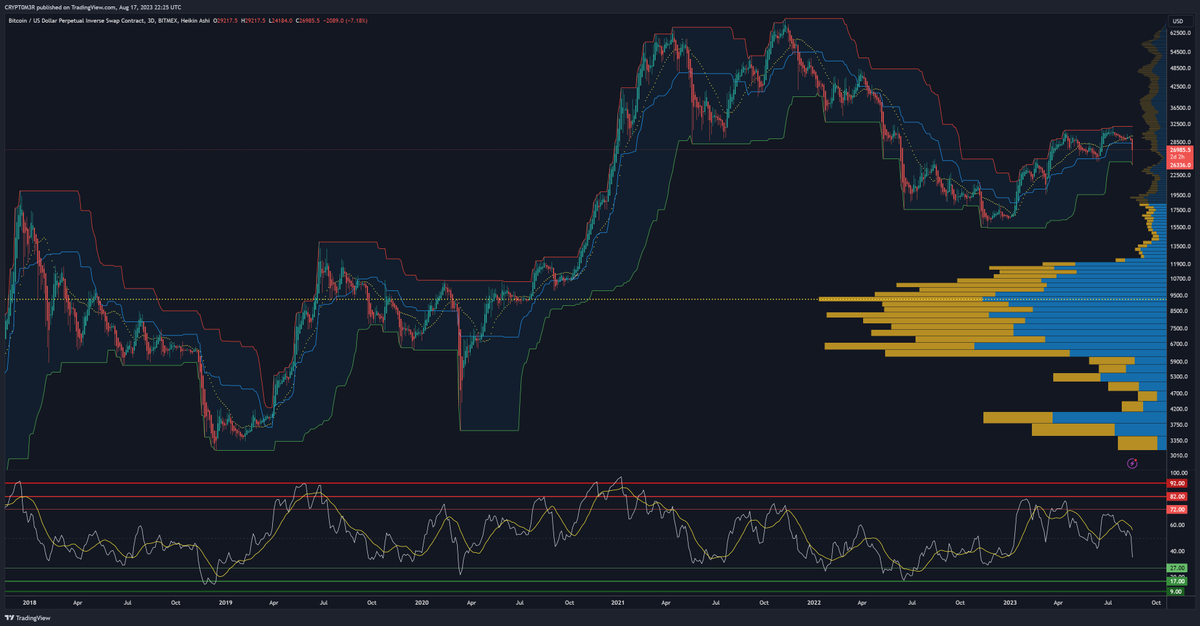Click the 2020 label on time axis
1200x626 pixels.
(x=422, y=603)
